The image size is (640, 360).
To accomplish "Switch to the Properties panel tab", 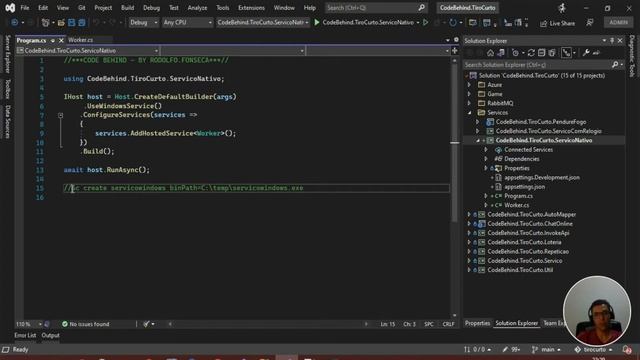I will pyautogui.click(x=477, y=323).
